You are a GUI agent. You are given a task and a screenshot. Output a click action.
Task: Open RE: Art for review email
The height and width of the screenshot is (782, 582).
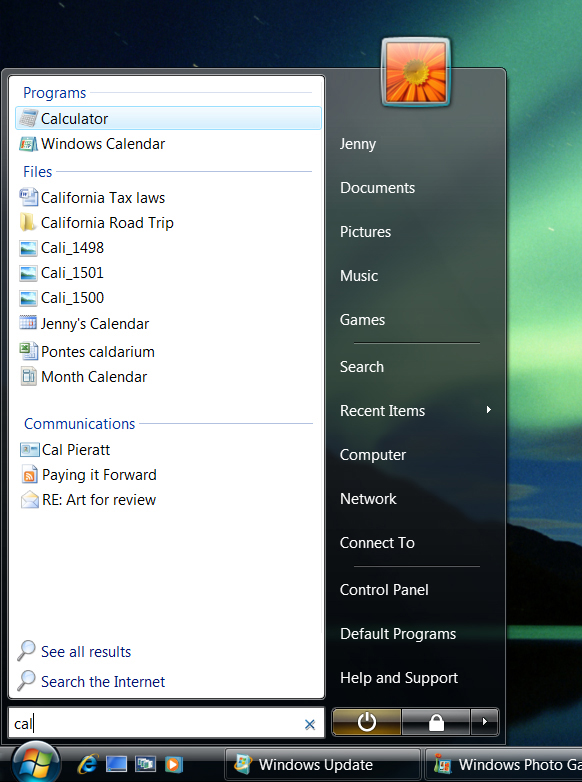click(169, 499)
